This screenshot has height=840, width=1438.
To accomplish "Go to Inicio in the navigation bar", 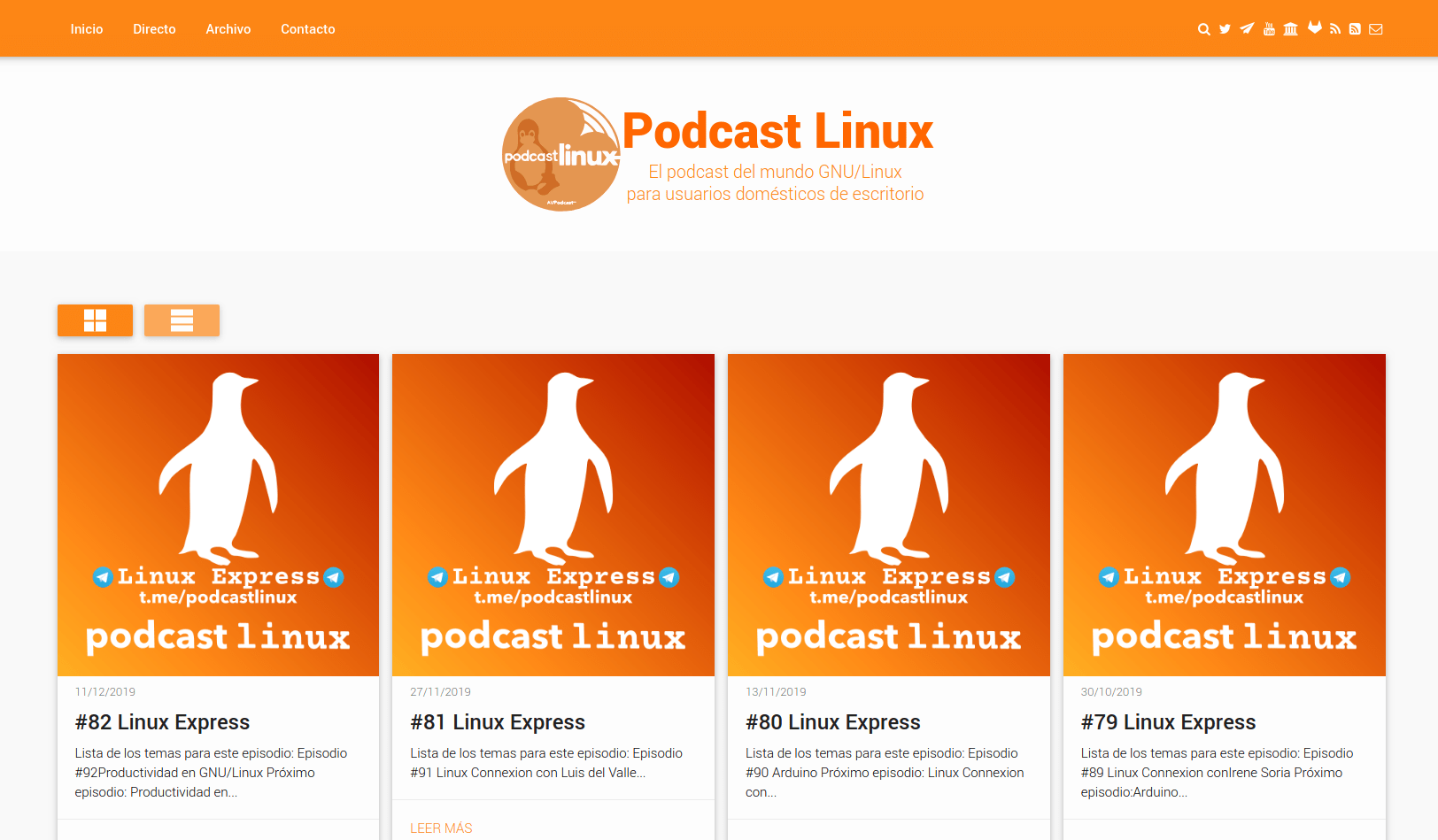I will pos(87,29).
